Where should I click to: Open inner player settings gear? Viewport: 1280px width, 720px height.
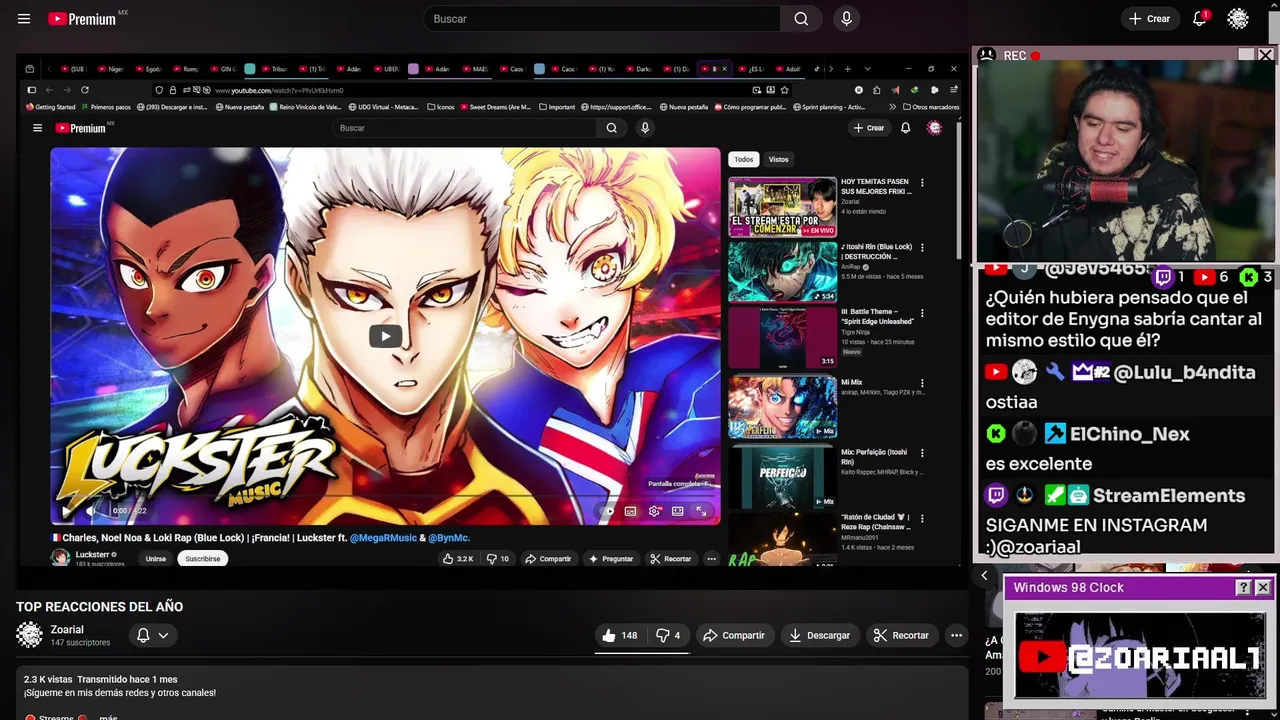(654, 511)
